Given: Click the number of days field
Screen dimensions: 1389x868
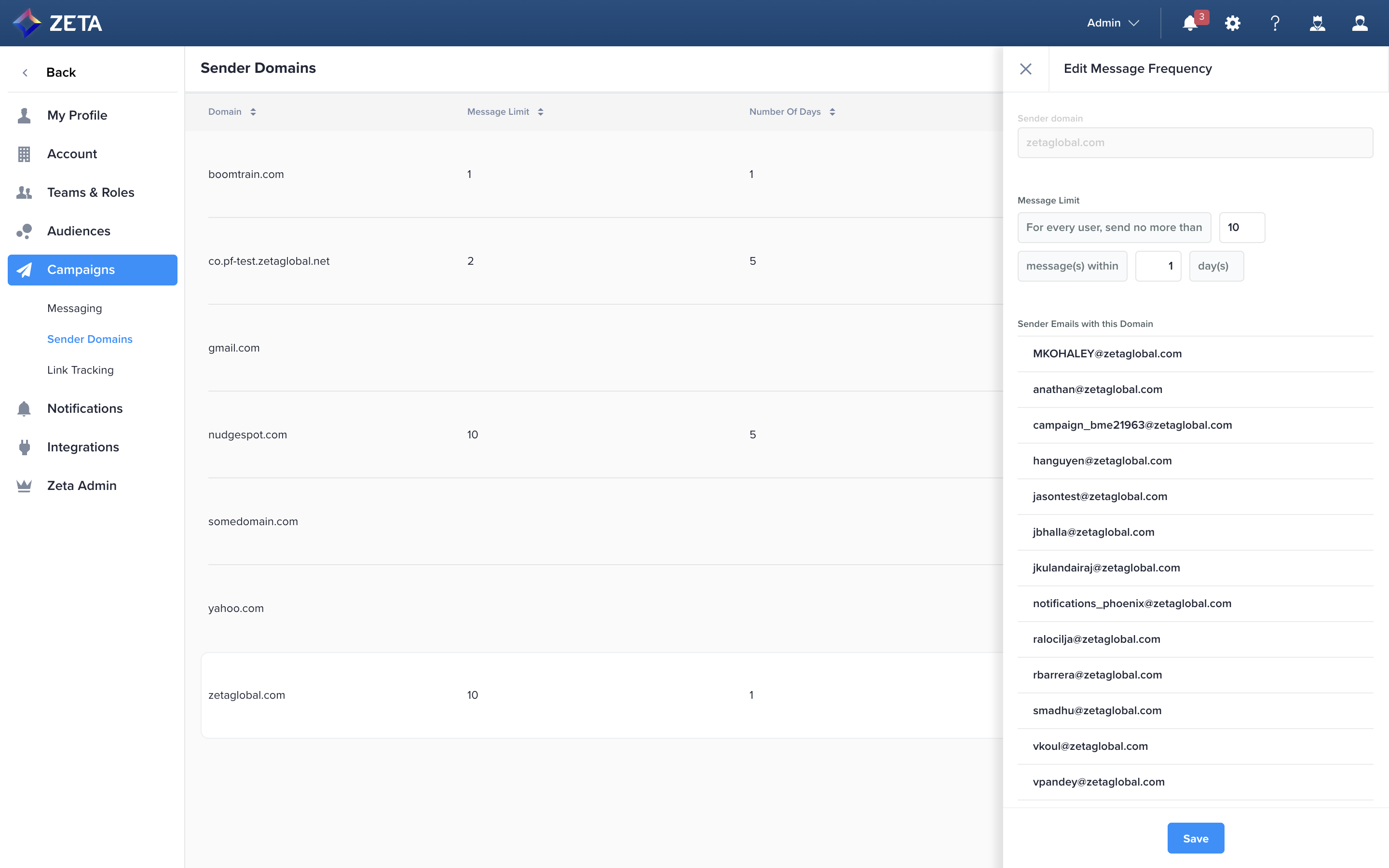Looking at the screenshot, I should [x=1158, y=266].
